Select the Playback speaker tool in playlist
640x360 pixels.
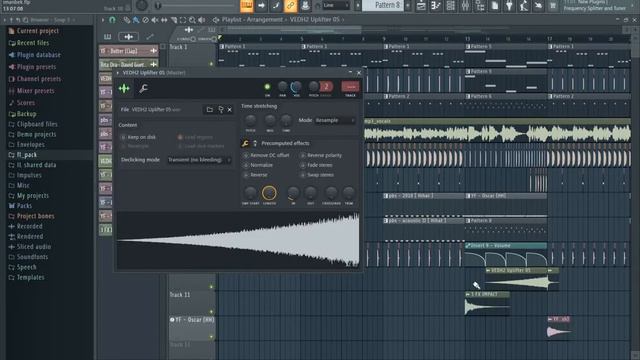click(x=202, y=20)
